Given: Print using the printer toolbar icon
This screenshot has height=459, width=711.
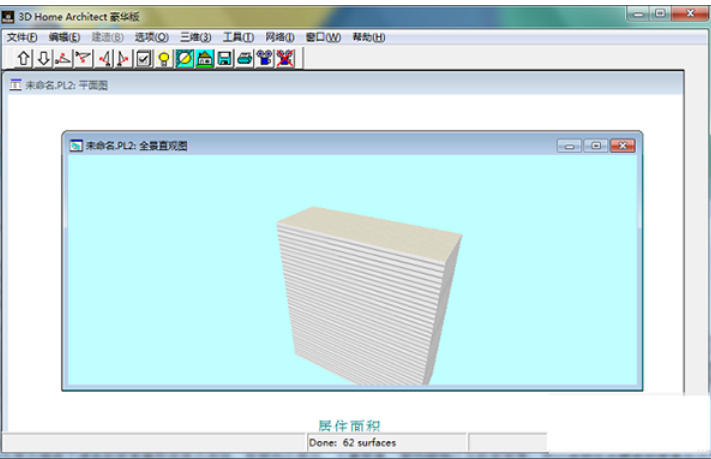Looking at the screenshot, I should 245,58.
